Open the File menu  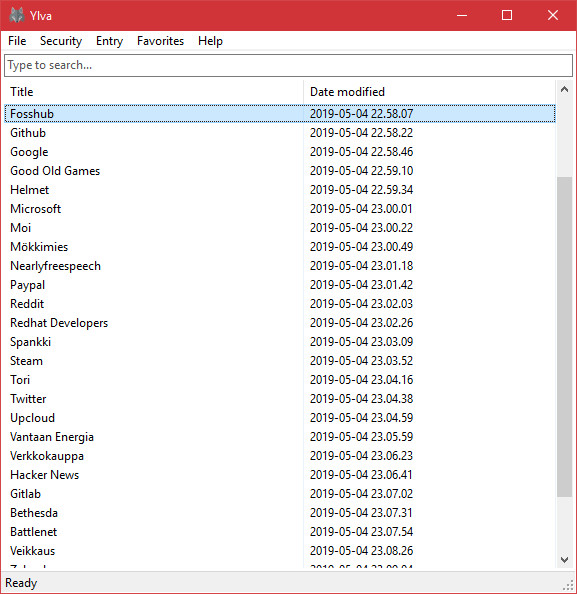(x=17, y=41)
